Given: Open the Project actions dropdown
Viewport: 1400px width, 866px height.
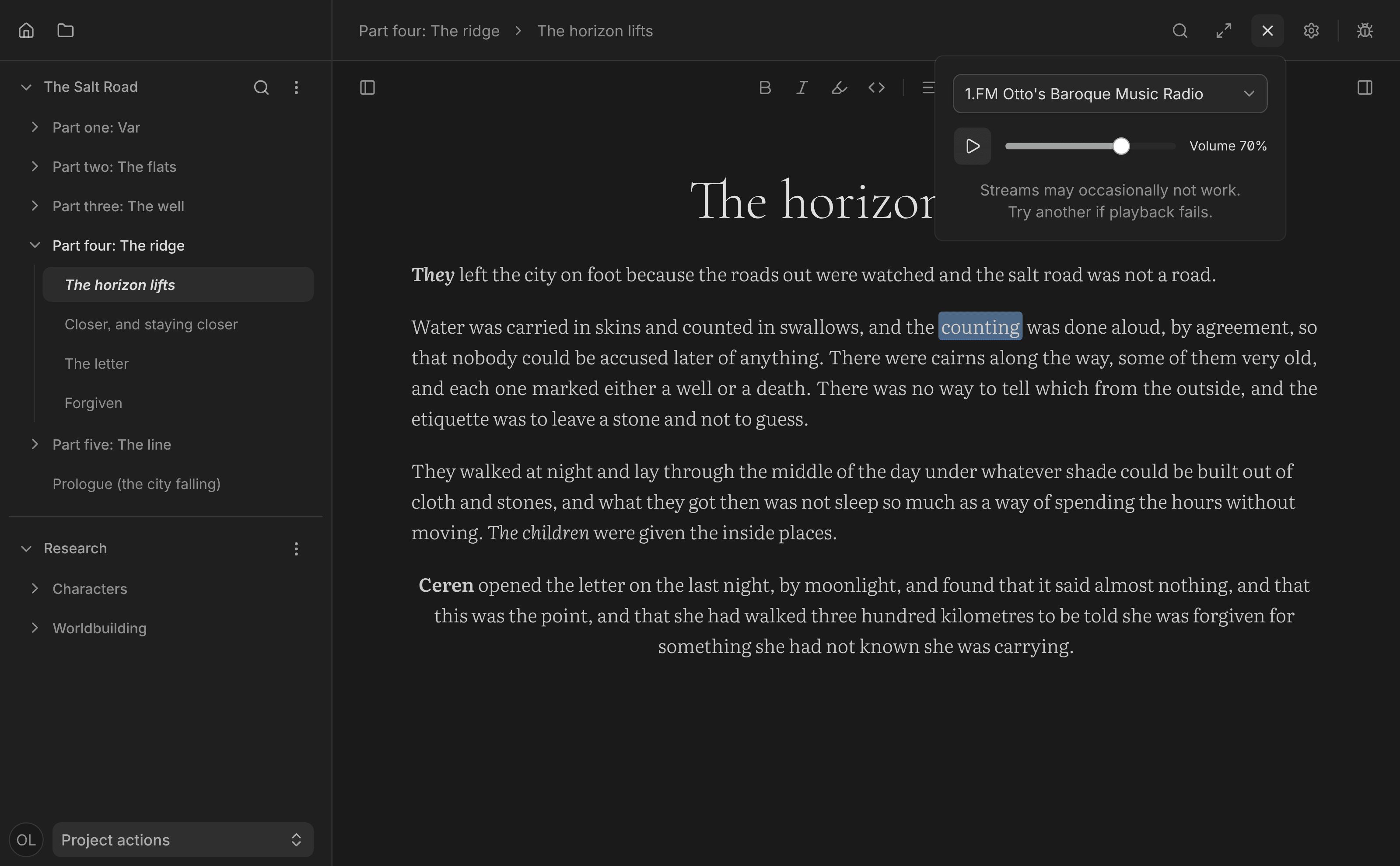Looking at the screenshot, I should pos(183,840).
